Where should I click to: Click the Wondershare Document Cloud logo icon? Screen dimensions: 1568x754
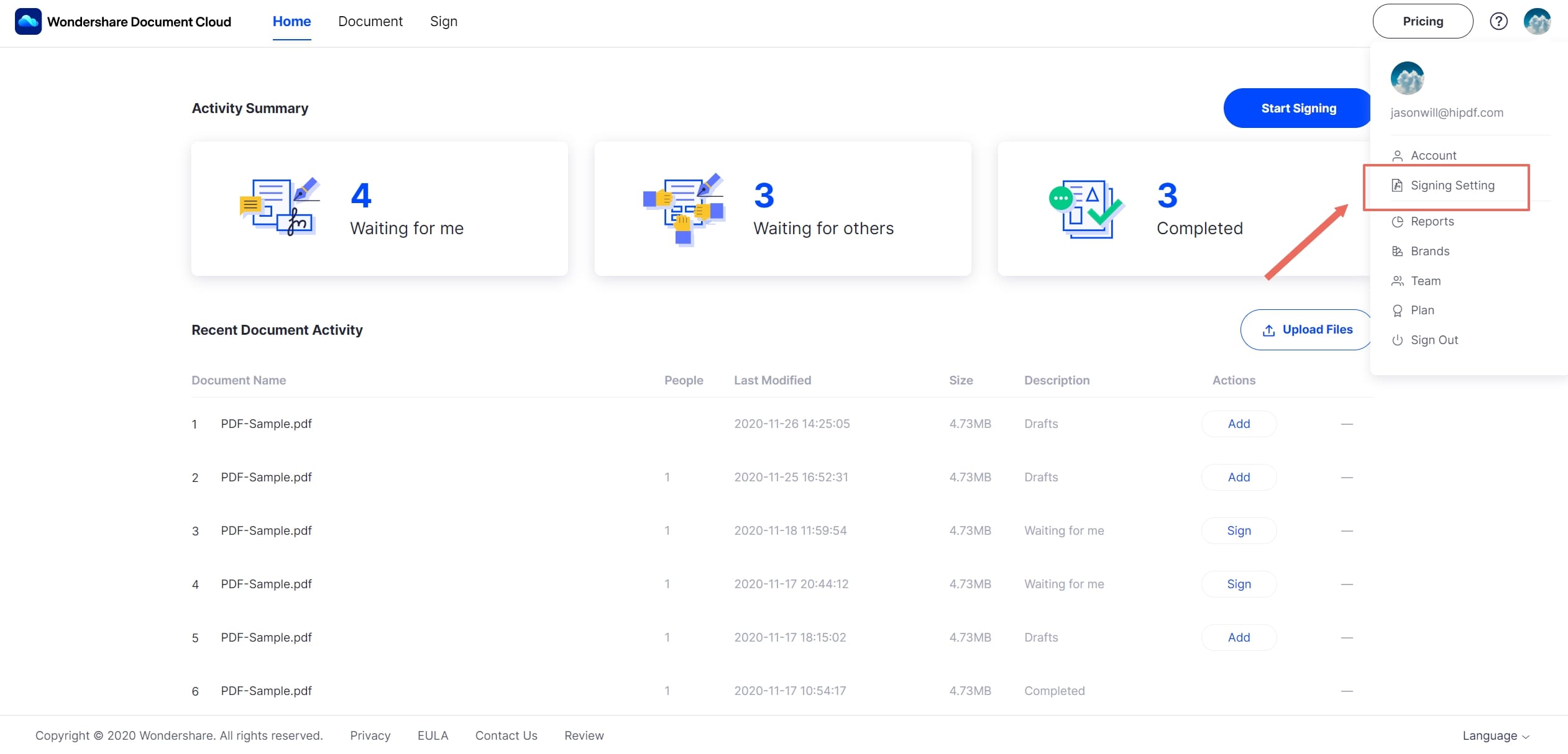click(x=28, y=22)
